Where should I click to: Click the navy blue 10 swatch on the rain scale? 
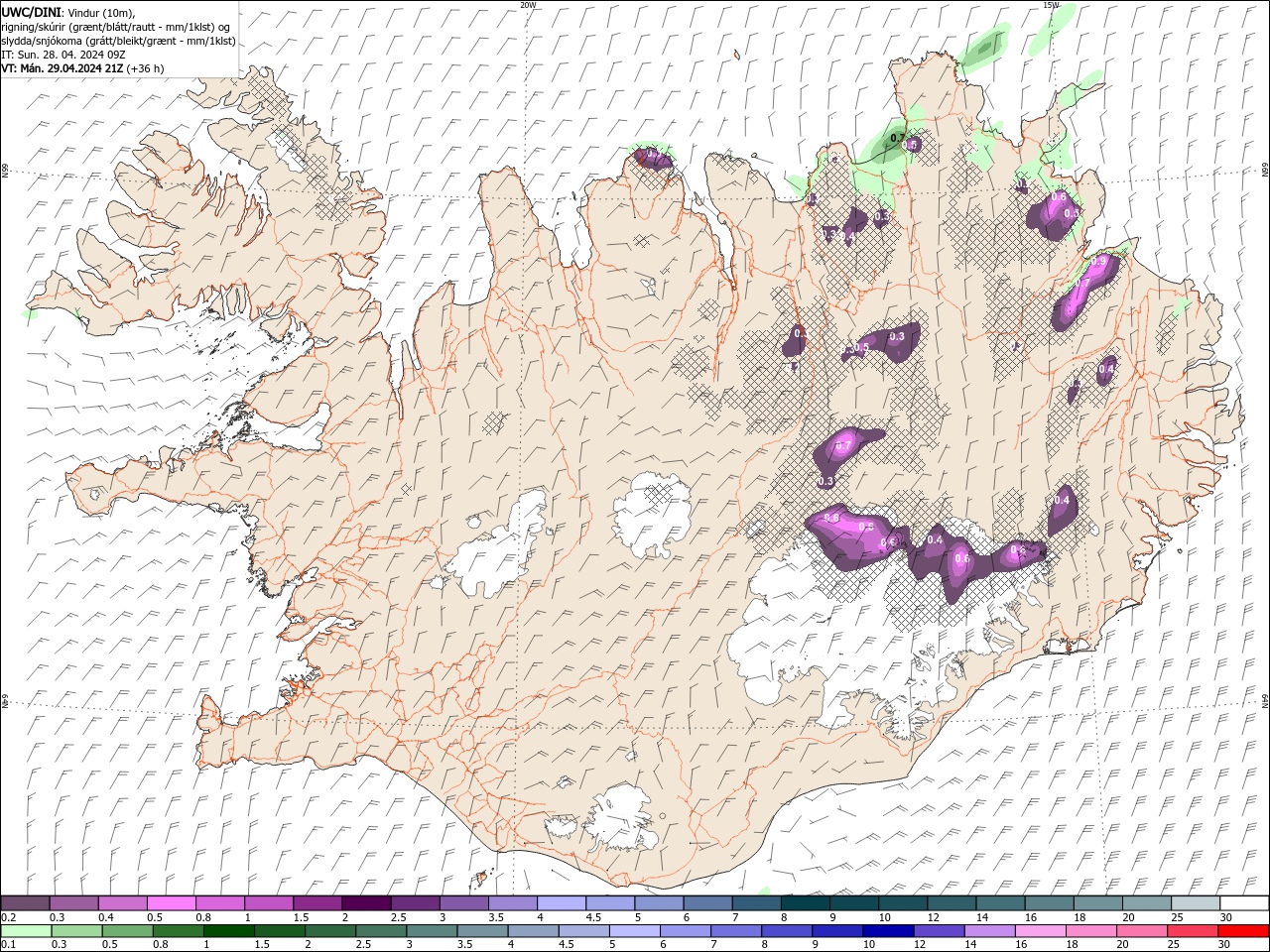coord(888,931)
